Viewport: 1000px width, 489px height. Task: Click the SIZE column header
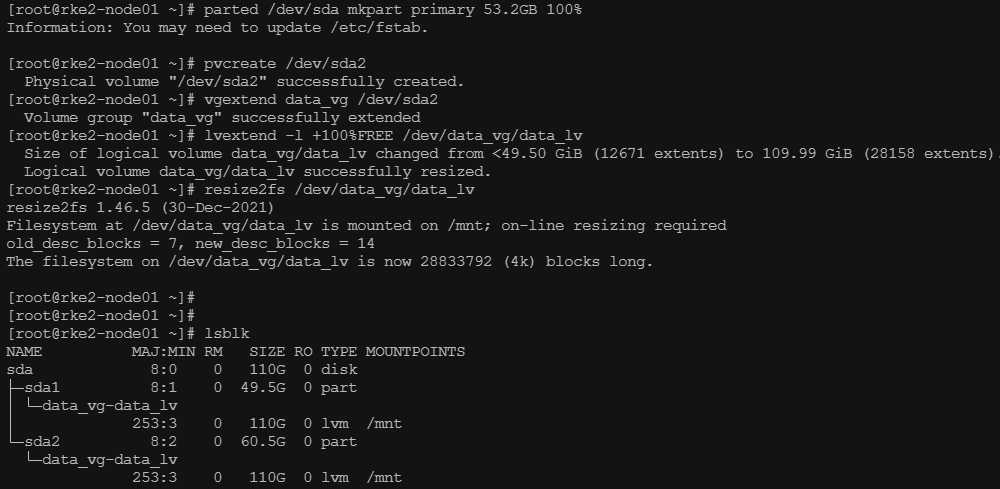click(265, 351)
